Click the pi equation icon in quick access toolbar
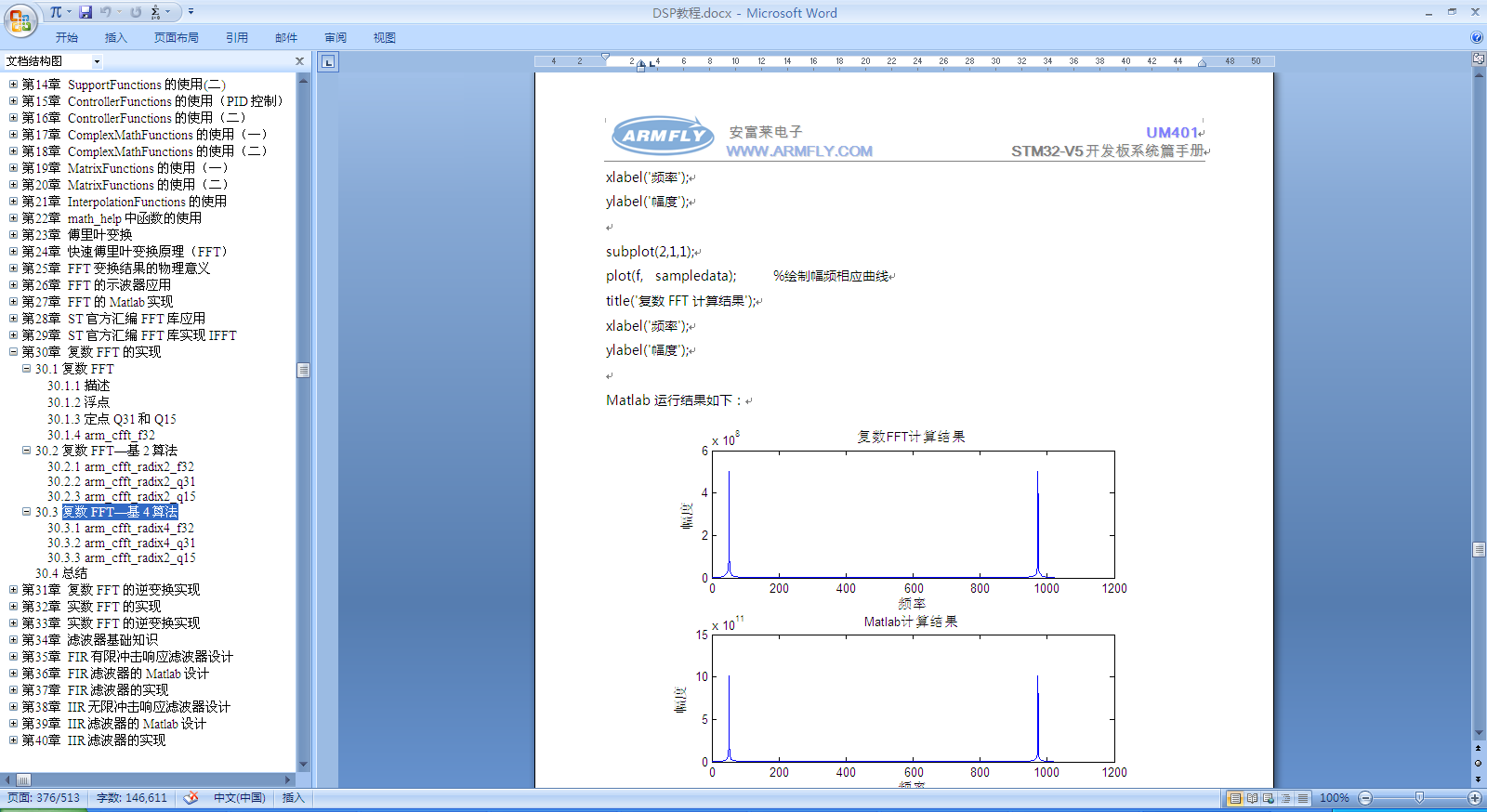Viewport: 1487px width, 812px height. click(56, 12)
